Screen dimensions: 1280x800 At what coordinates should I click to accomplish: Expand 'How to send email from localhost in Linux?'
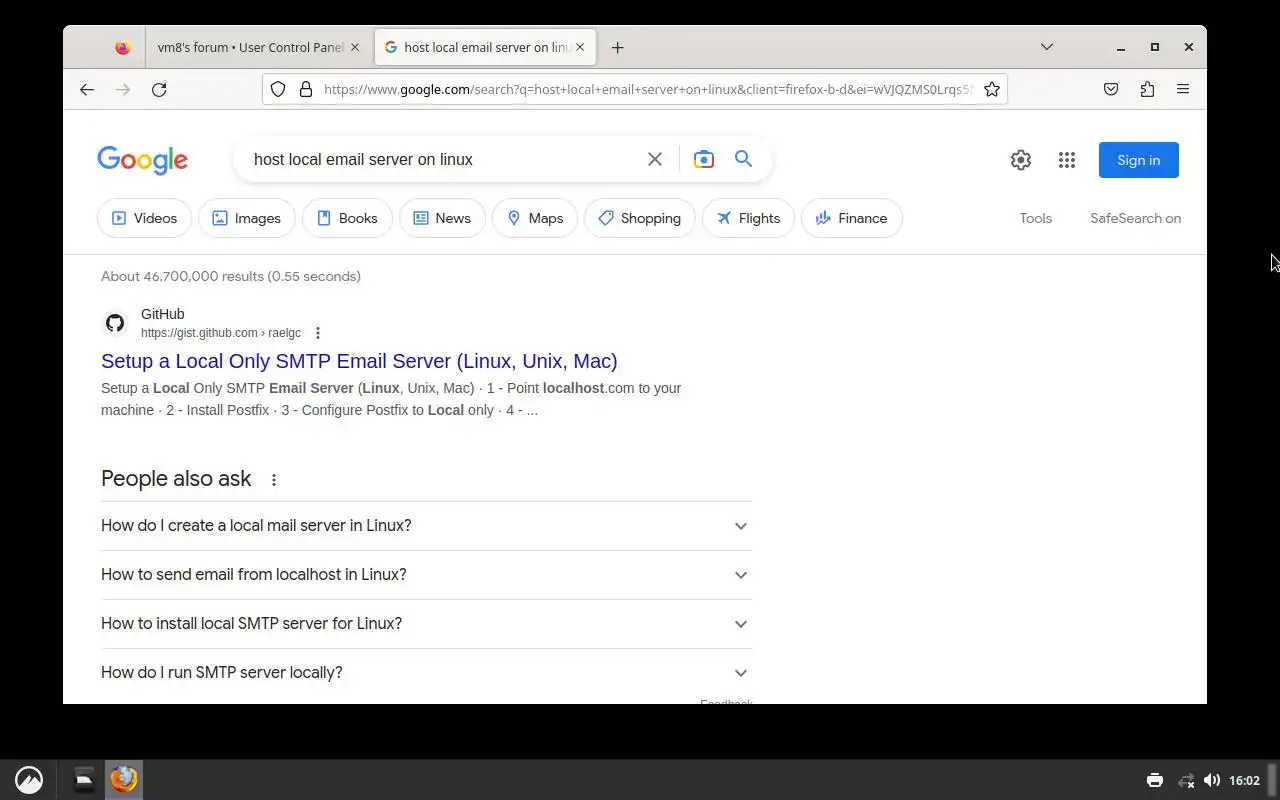[x=426, y=575]
